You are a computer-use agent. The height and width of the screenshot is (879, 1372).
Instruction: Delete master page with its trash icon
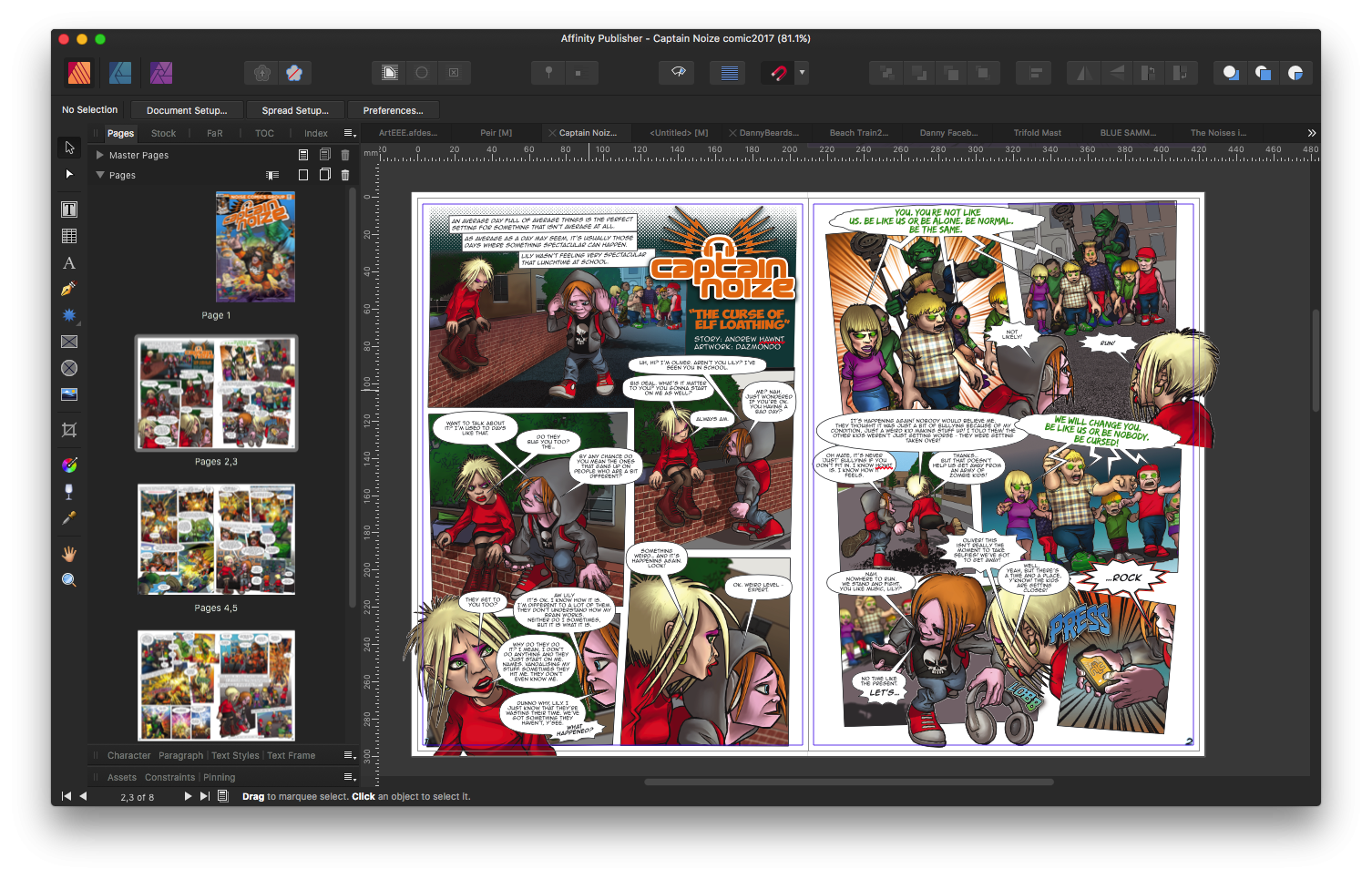pos(345,155)
